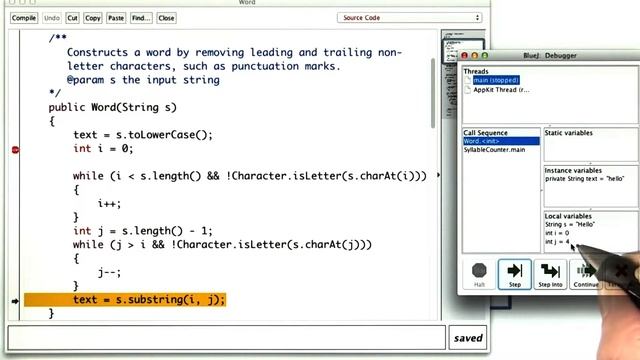Click the Halt debugger icon
Viewport: 640px width, 360px height.
pyautogui.click(x=479, y=274)
